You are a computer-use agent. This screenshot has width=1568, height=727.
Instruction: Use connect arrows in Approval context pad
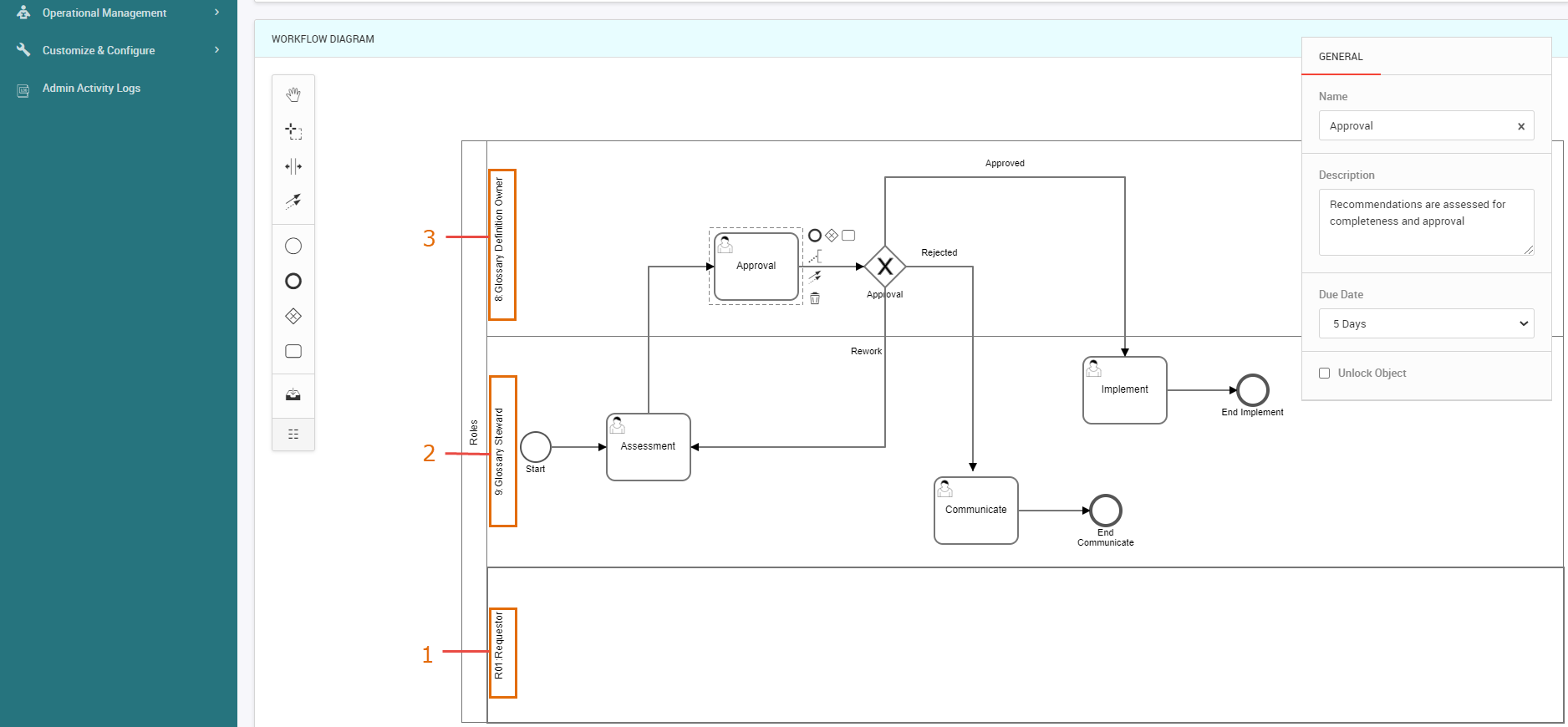tap(815, 277)
